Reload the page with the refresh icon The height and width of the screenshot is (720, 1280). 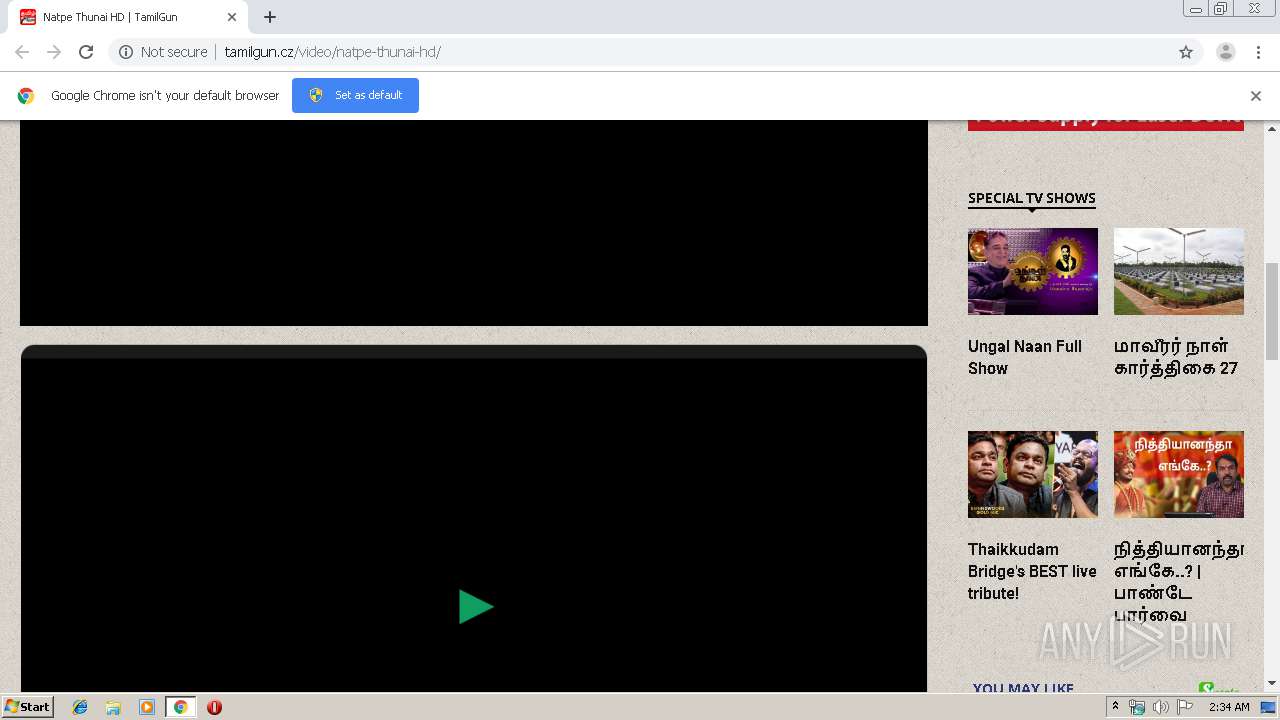click(x=86, y=52)
